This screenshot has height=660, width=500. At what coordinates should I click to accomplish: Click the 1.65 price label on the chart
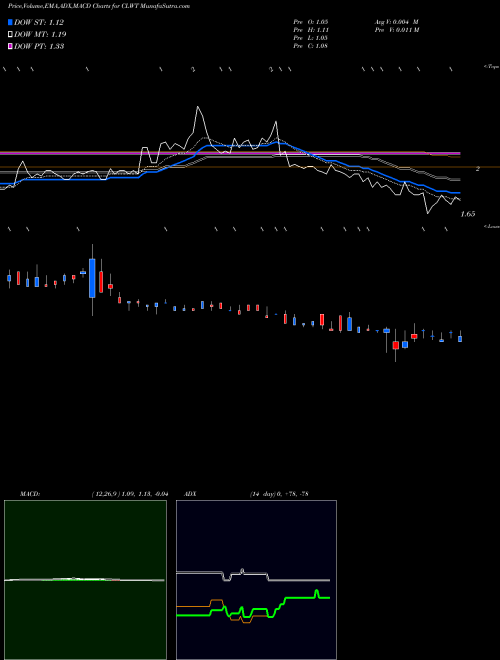pyautogui.click(x=468, y=214)
